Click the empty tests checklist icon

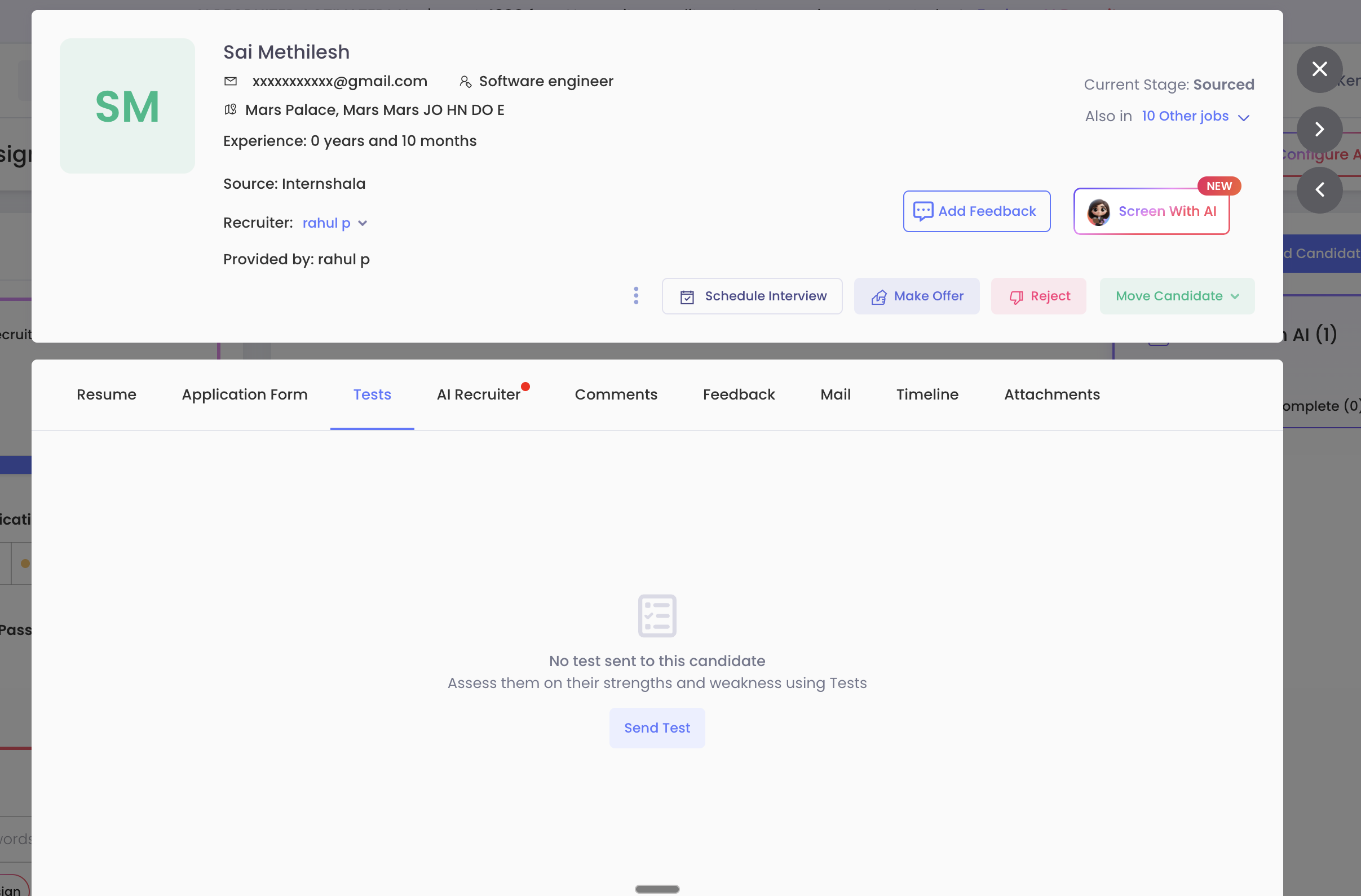click(657, 616)
